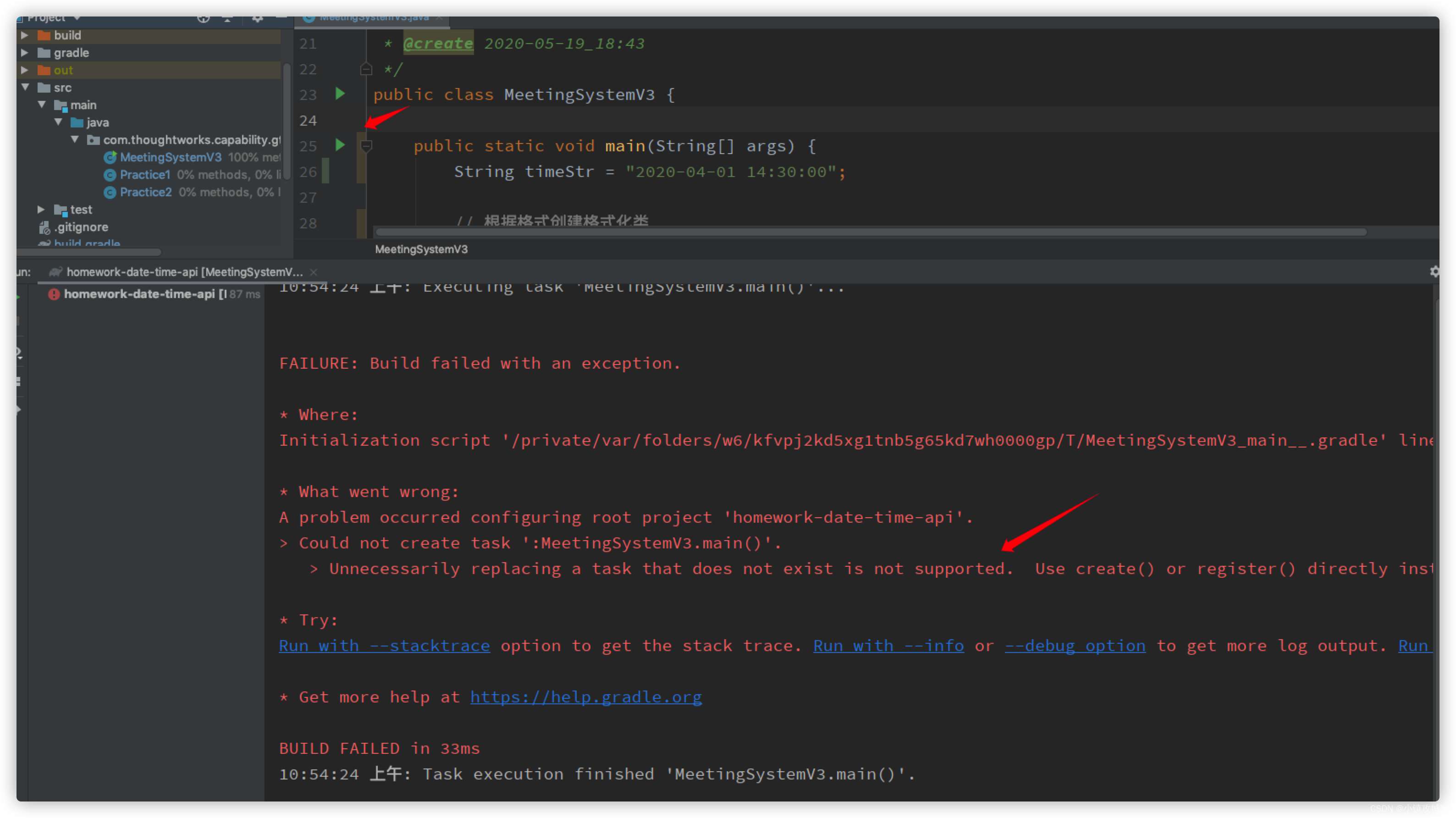This screenshot has width=1456, height=818.
Task: Click the Project panel settings gear
Action: 257,18
